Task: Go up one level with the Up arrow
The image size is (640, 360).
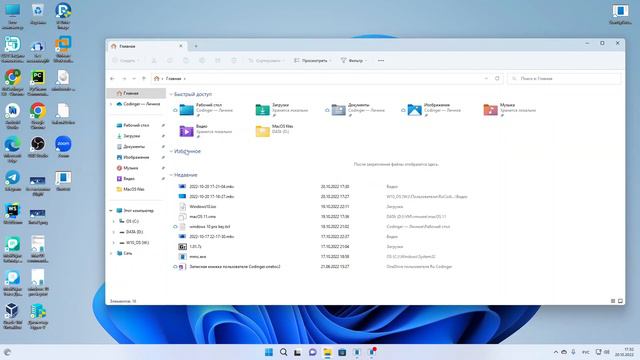Action: [x=144, y=78]
